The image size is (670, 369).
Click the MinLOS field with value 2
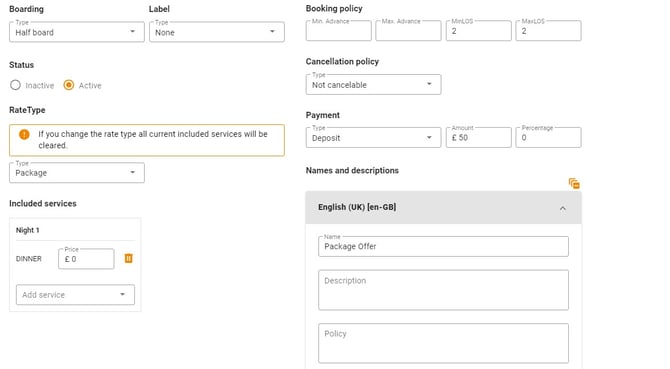479,31
